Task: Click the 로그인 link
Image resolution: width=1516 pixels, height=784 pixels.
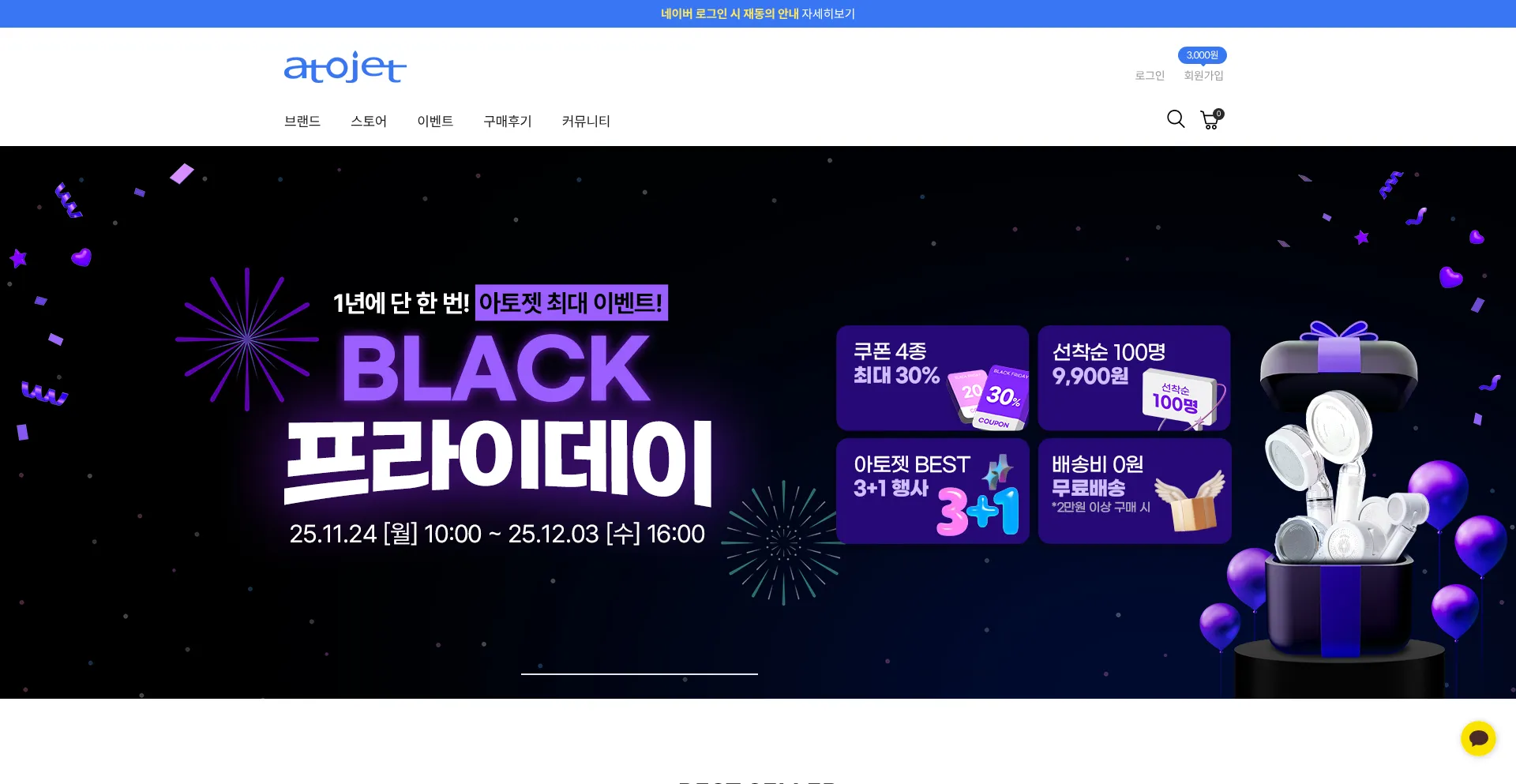Action: (x=1150, y=76)
